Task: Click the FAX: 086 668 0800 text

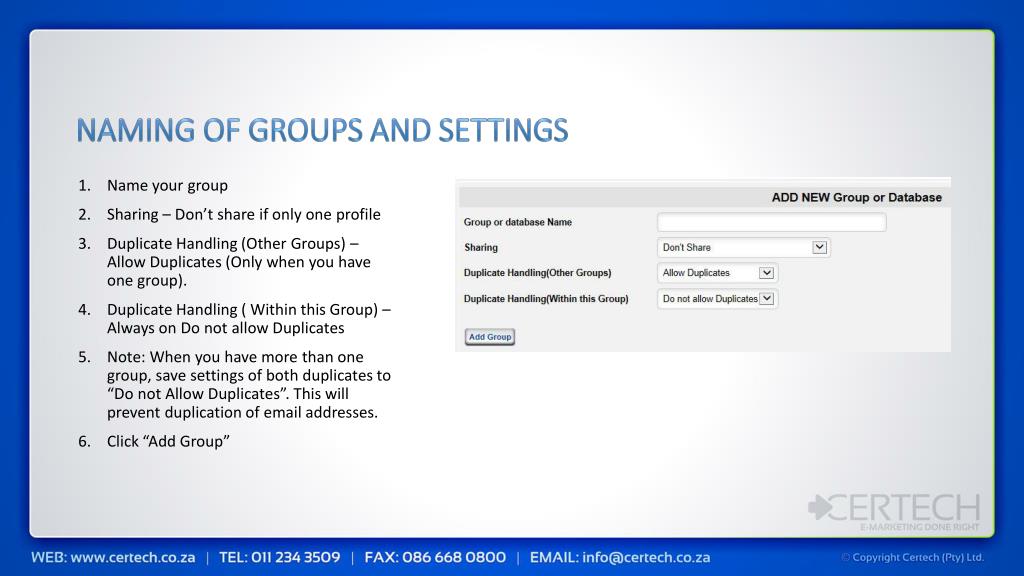Action: pyautogui.click(x=435, y=557)
